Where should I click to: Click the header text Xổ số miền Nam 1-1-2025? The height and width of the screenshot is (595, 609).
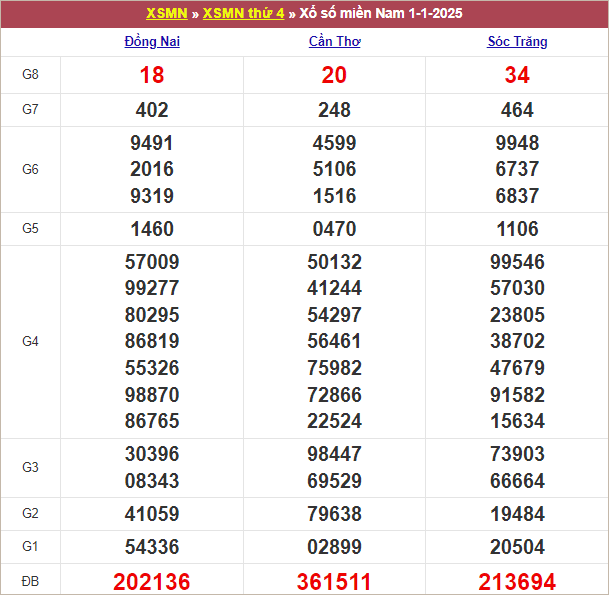coord(381,14)
